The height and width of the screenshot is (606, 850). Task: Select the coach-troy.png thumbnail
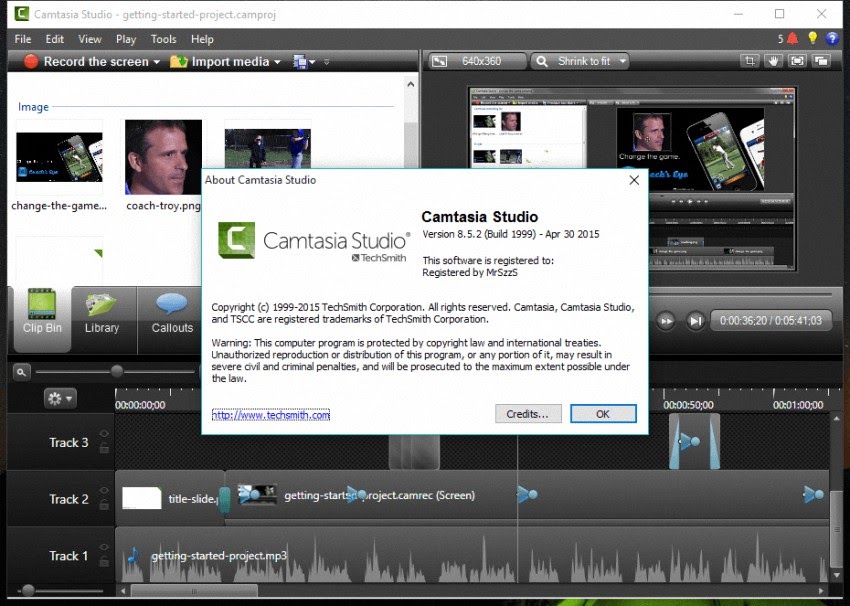point(163,155)
